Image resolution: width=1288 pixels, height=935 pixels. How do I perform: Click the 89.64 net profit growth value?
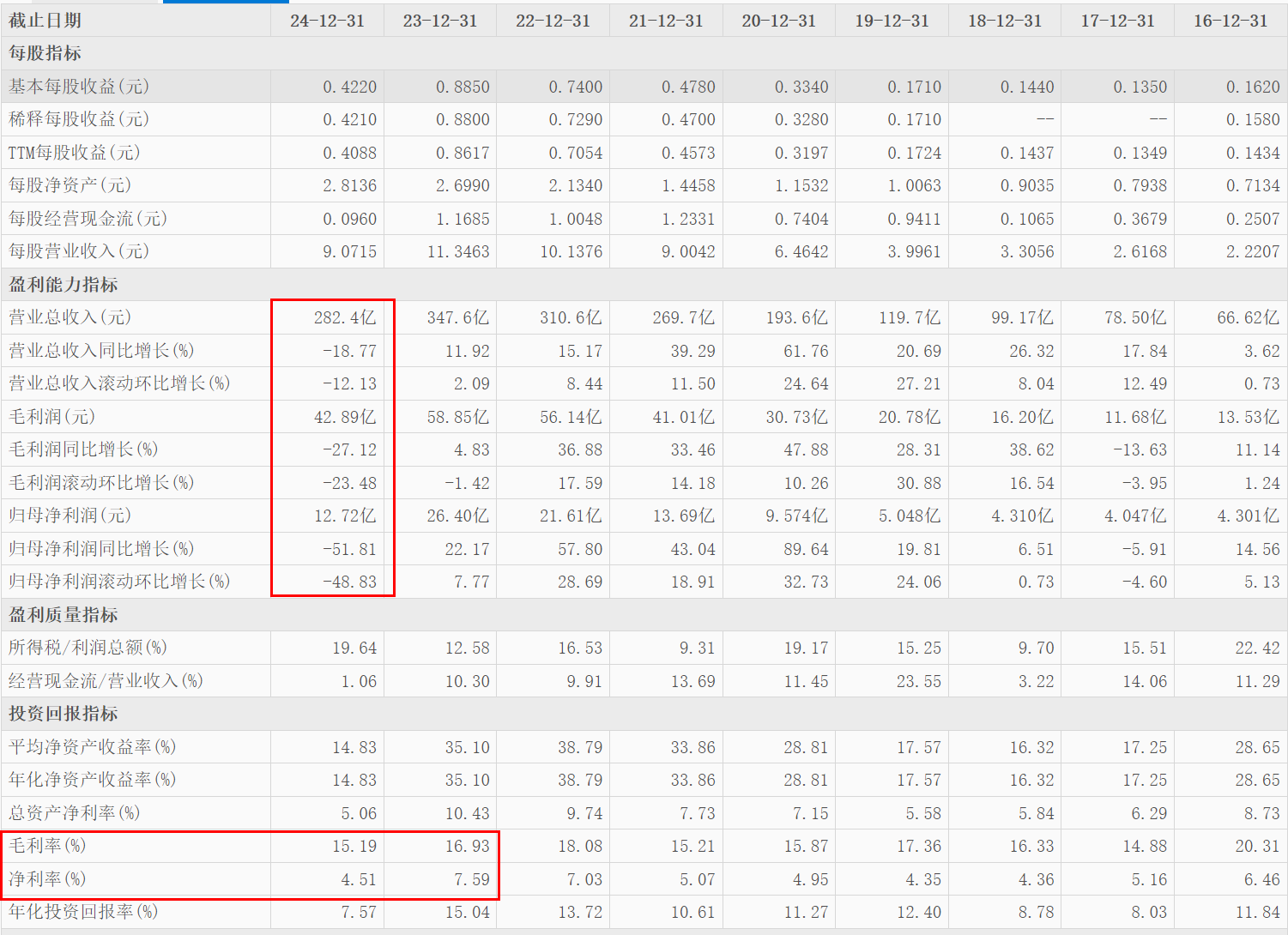pos(807,550)
